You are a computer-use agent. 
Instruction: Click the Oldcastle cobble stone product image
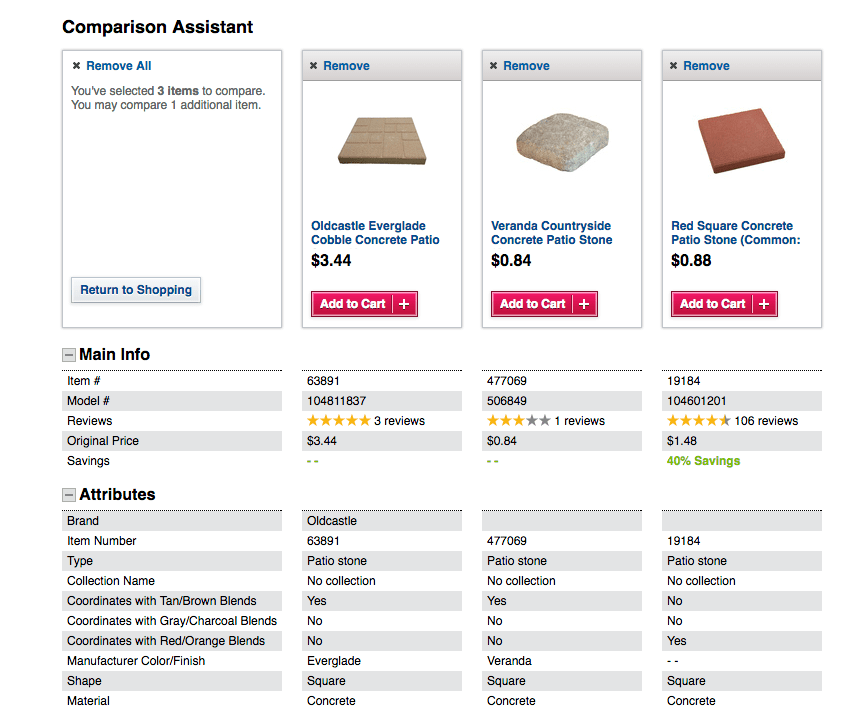tap(382, 140)
